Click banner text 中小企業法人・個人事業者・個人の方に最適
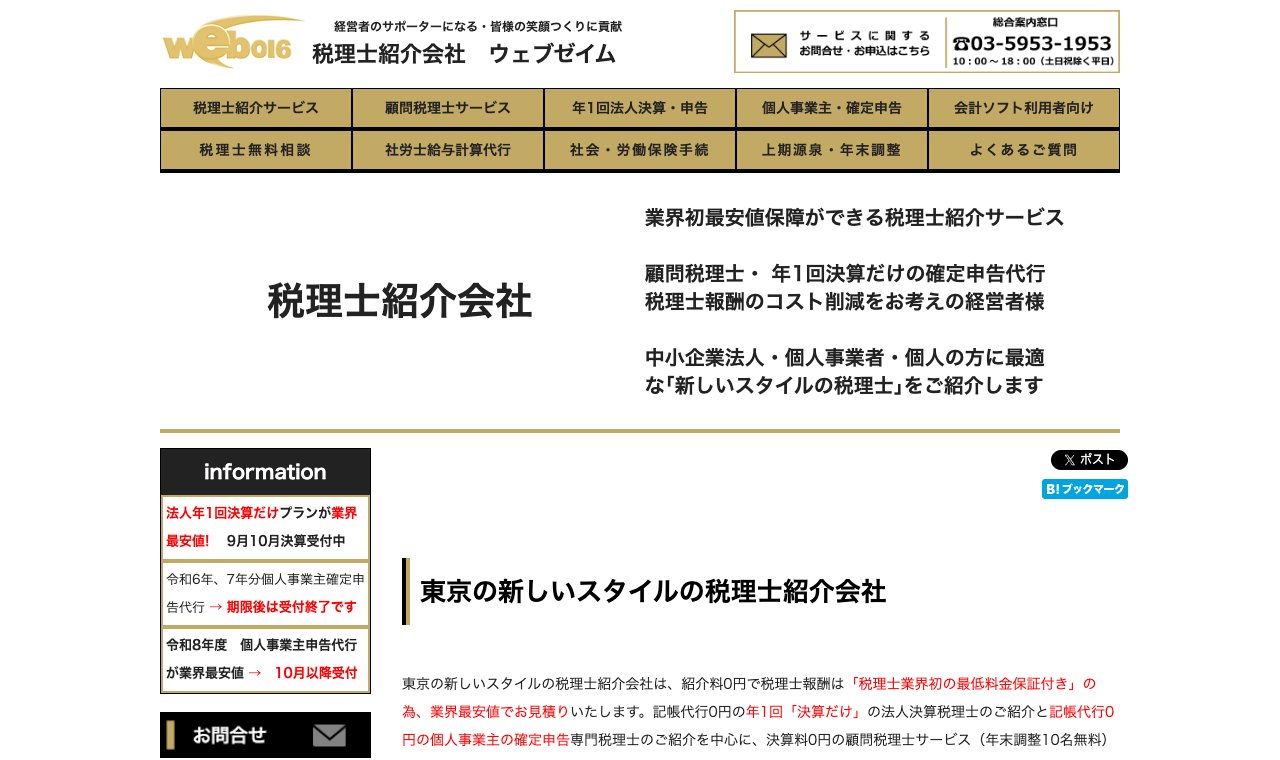The width and height of the screenshot is (1280, 760). [845, 358]
